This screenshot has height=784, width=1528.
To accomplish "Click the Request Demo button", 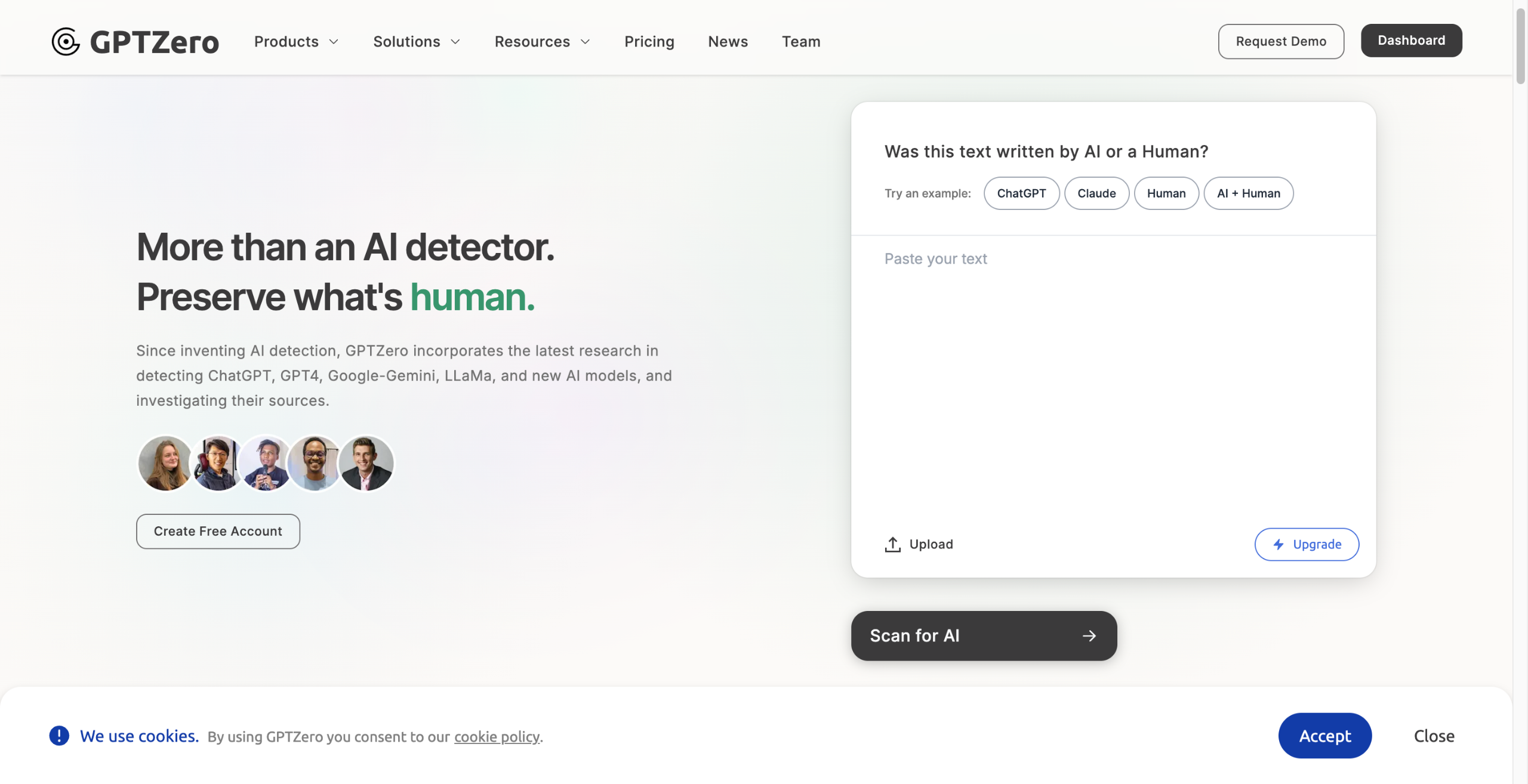I will [x=1281, y=41].
